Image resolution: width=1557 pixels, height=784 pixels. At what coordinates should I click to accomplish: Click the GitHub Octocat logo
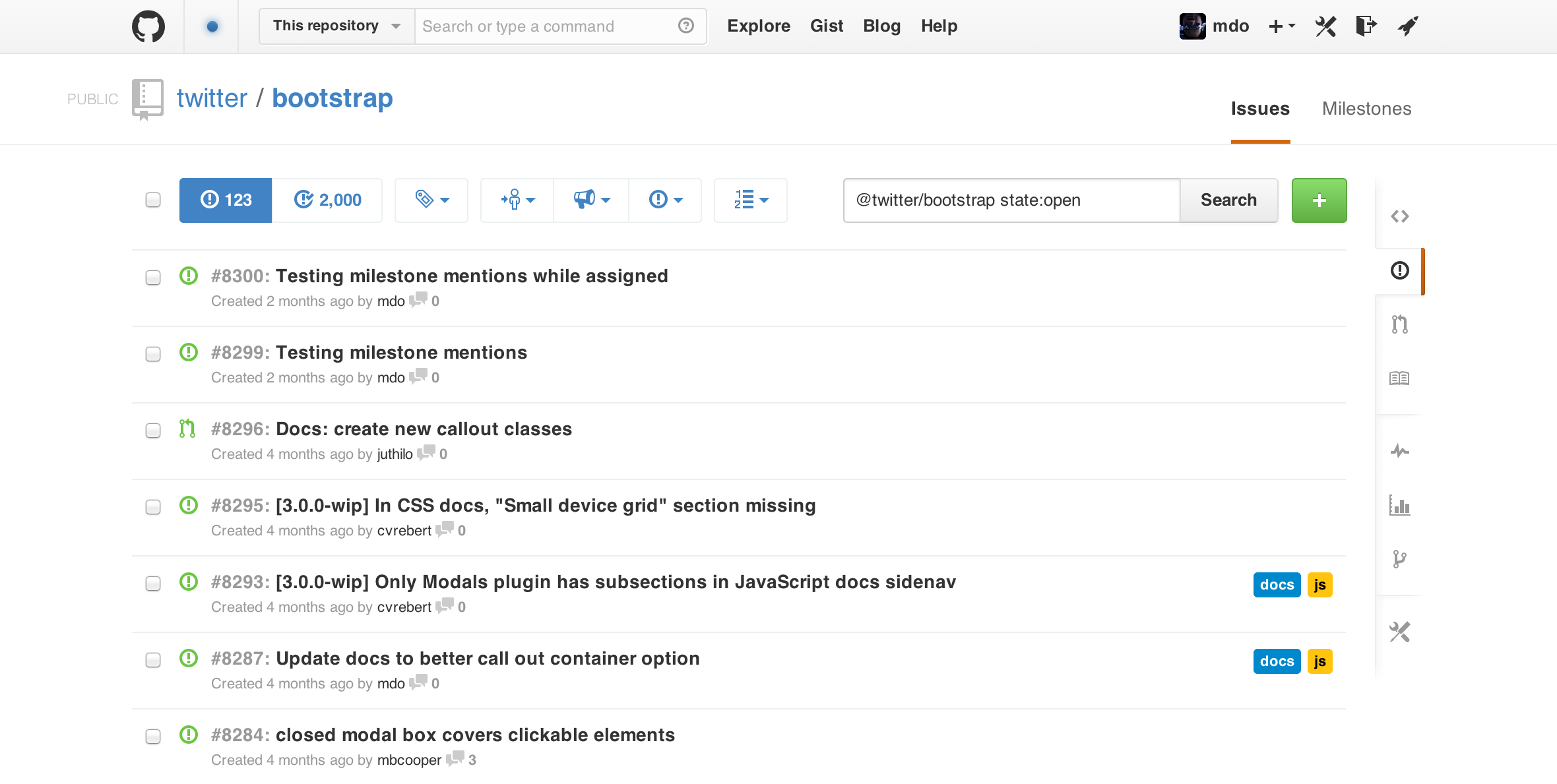coord(148,26)
